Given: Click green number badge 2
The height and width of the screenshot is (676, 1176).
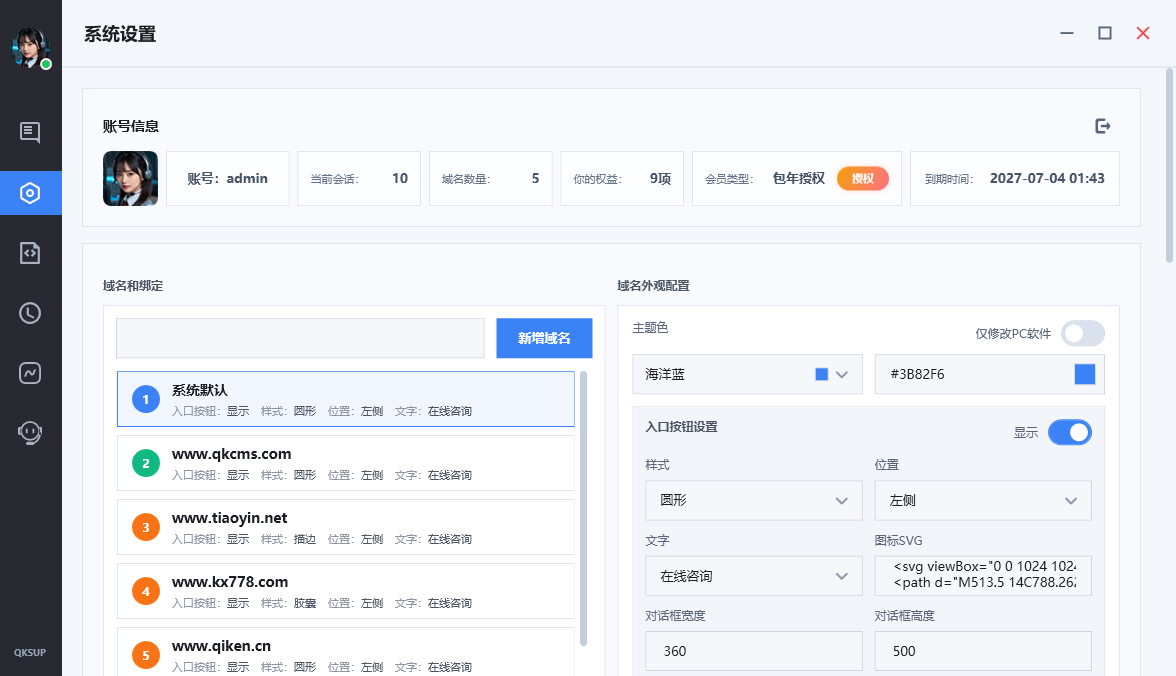Looking at the screenshot, I should pos(146,463).
